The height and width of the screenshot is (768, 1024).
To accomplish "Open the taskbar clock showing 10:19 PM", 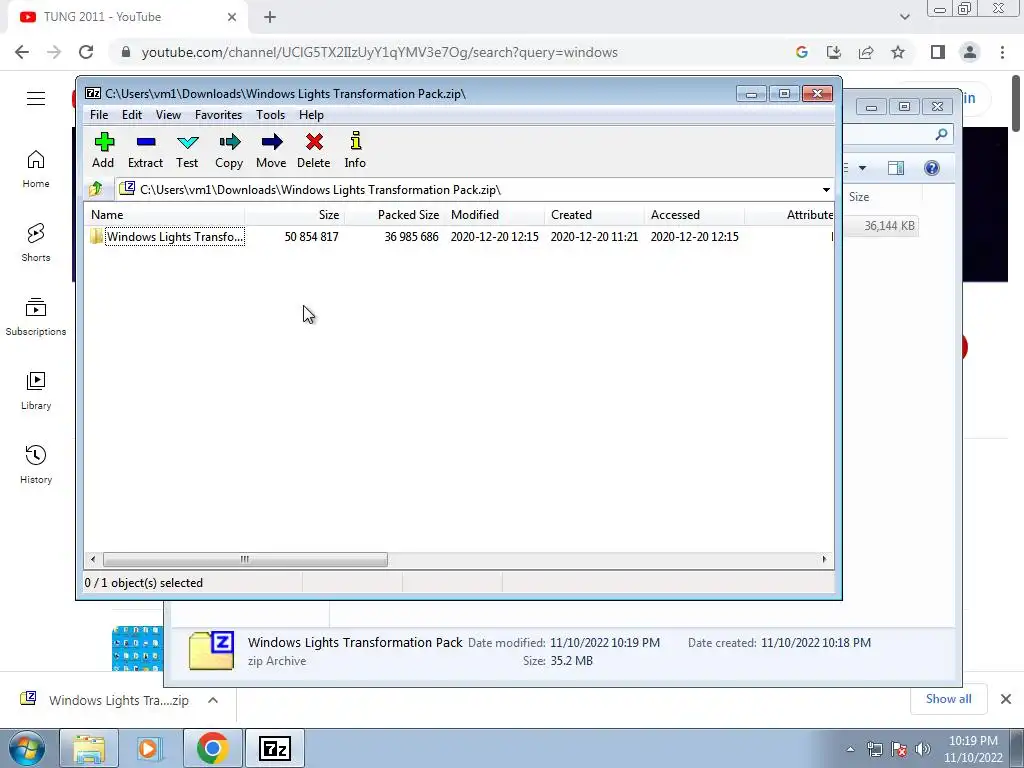I will tap(973, 749).
